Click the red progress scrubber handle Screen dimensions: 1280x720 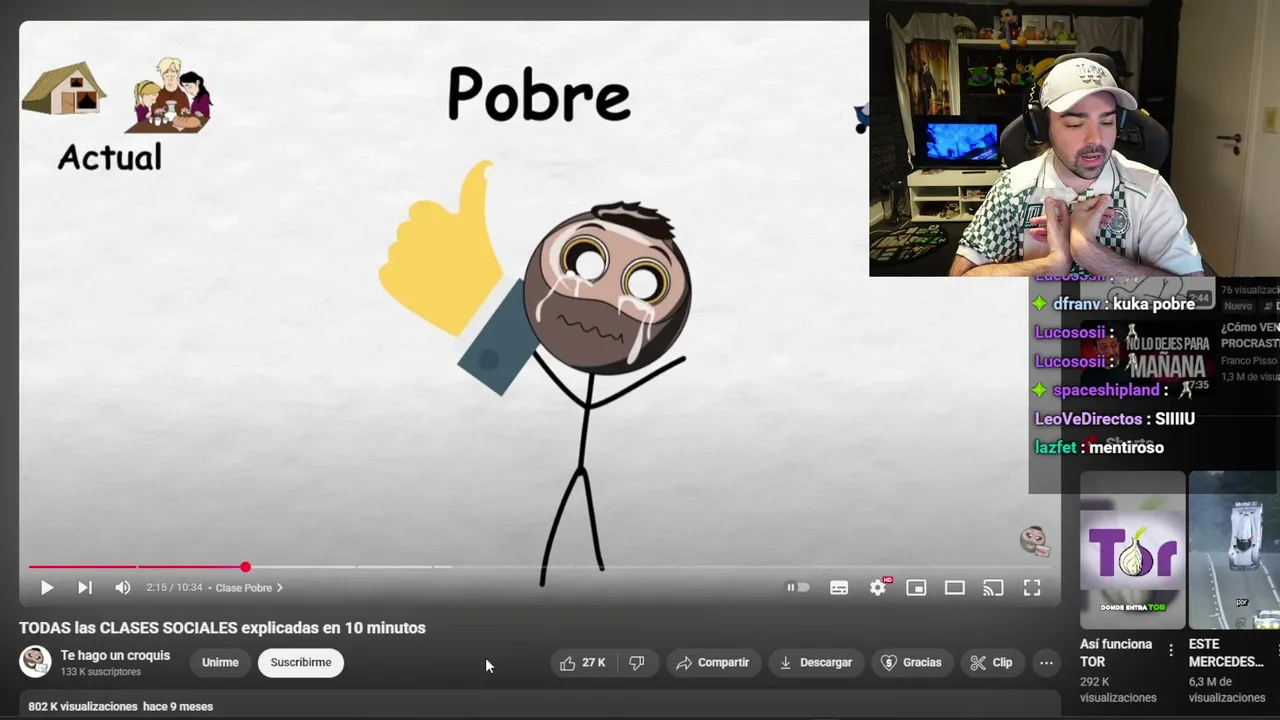coord(245,567)
